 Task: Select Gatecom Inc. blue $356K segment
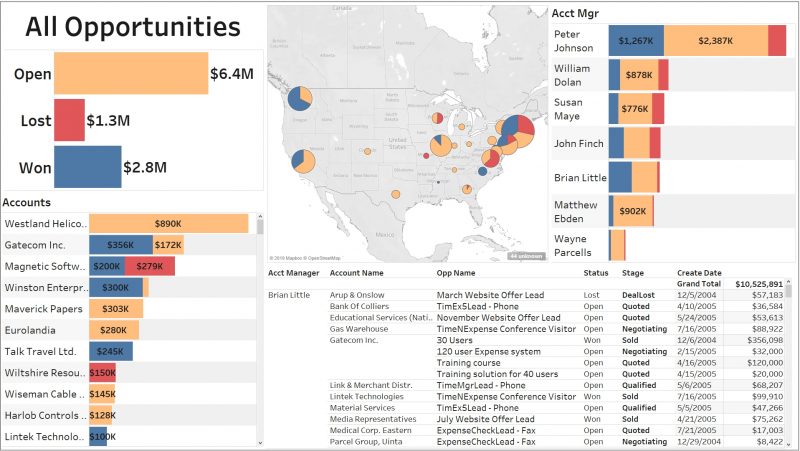[121, 245]
